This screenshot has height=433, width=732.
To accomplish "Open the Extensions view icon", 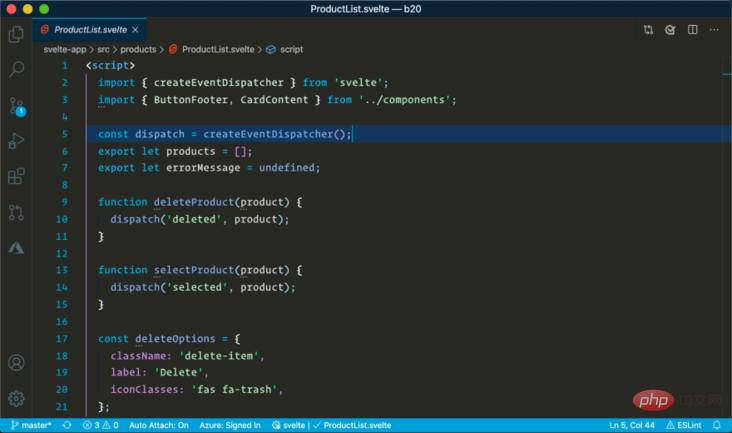I will click(x=16, y=177).
